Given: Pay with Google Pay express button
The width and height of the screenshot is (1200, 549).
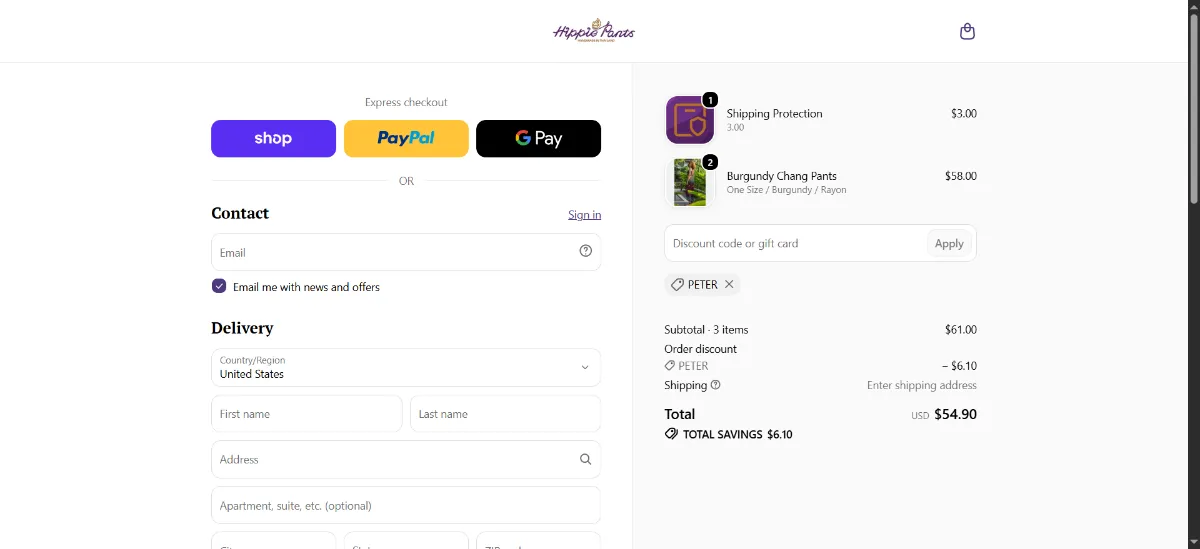Looking at the screenshot, I should tap(538, 139).
